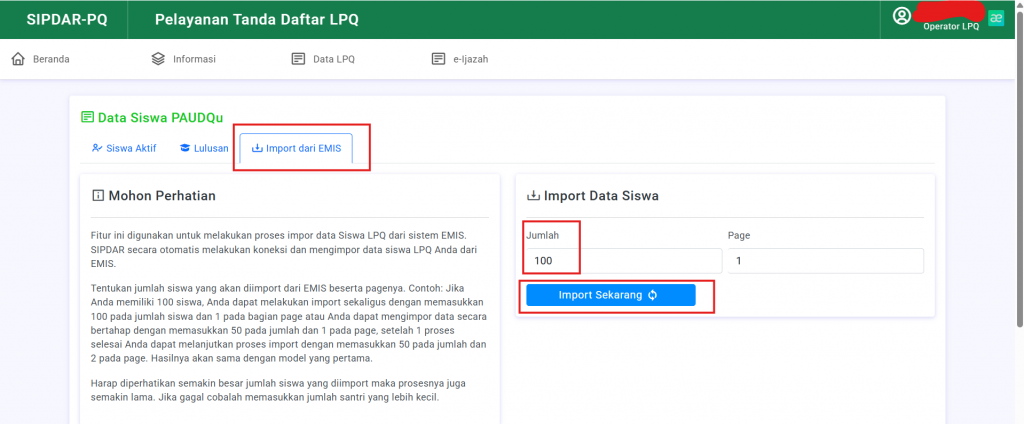The width and height of the screenshot is (1024, 424).
Task: Select the Import dari EMIS tab
Action: coord(296,148)
